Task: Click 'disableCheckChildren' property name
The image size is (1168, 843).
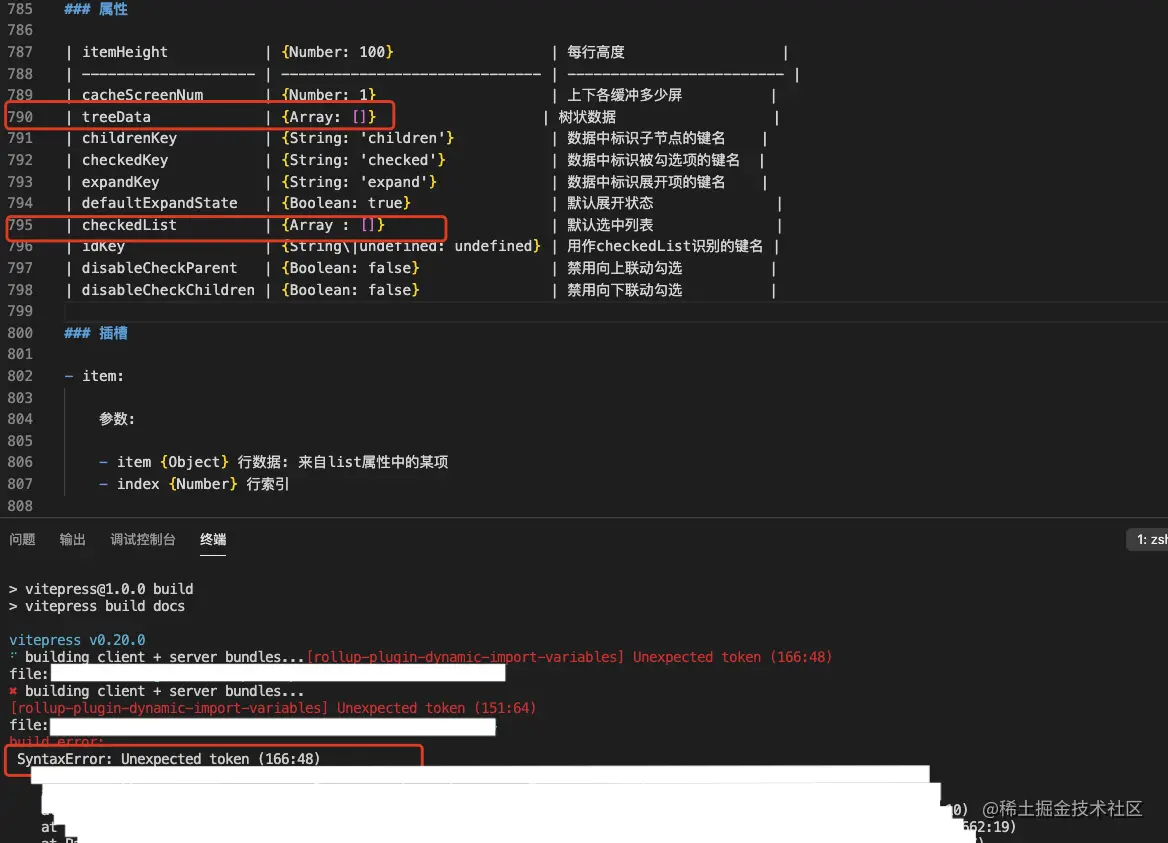Action: click(x=168, y=290)
